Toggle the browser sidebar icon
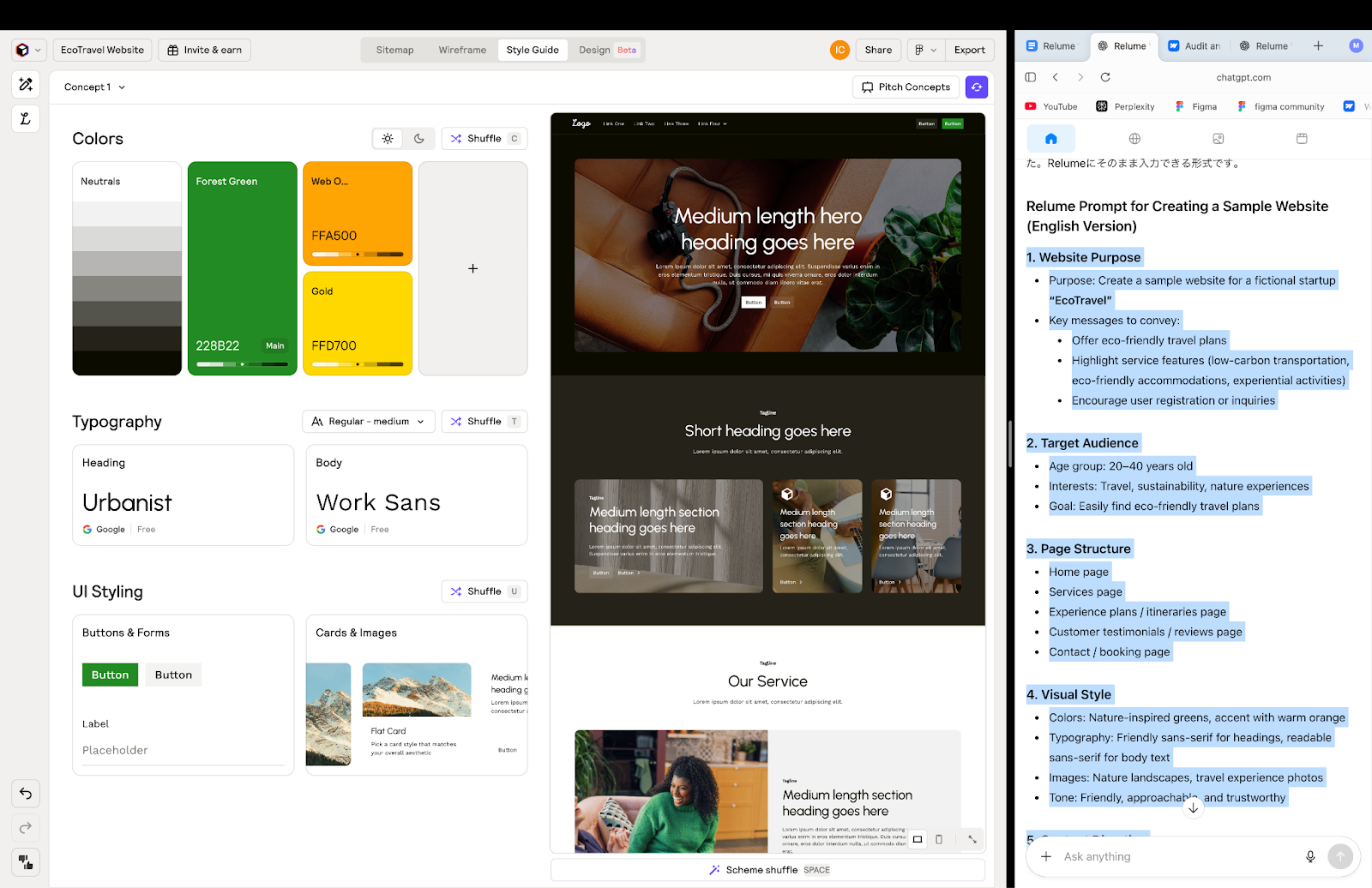Screen dimensions: 1372x888 coord(1031,77)
